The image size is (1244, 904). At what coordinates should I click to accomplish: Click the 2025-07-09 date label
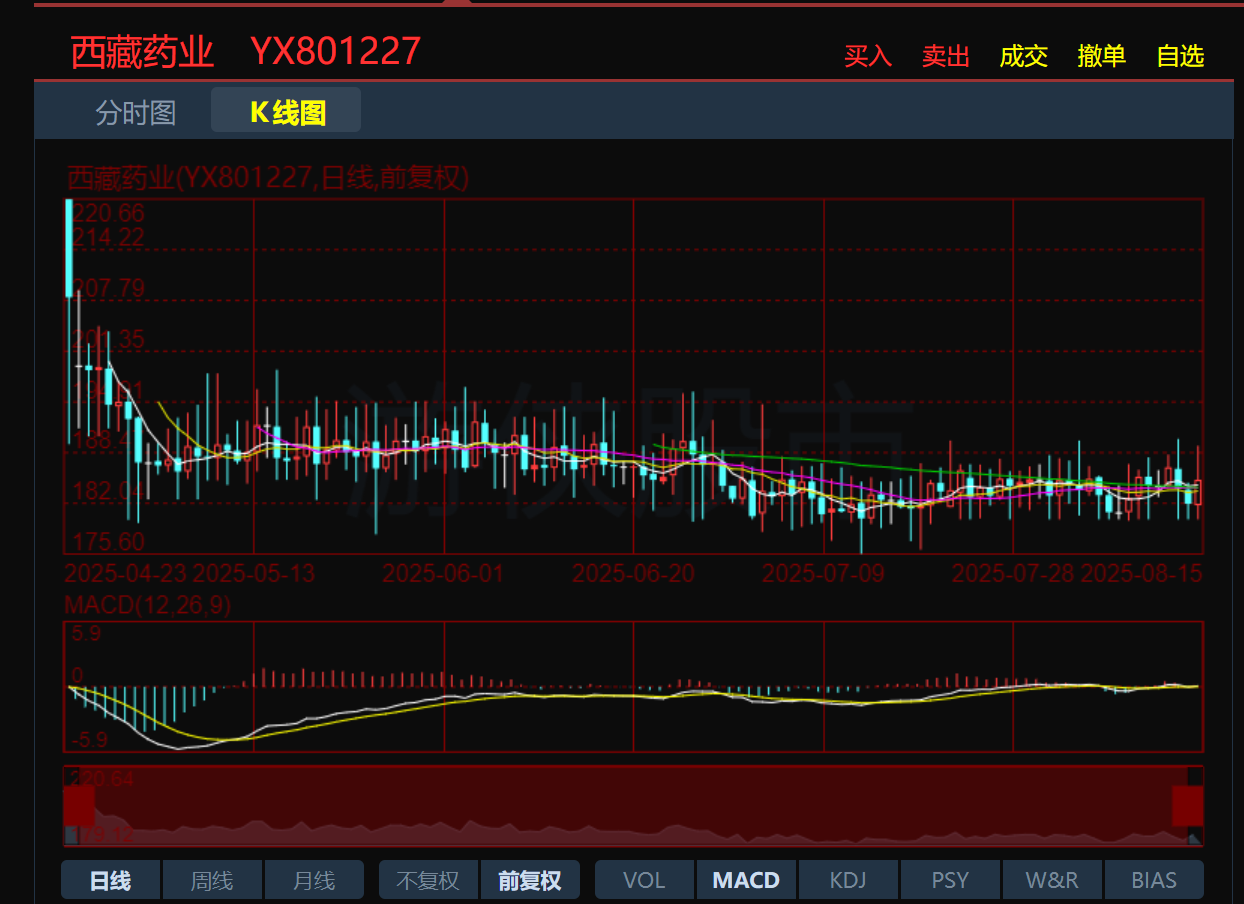tap(824, 574)
